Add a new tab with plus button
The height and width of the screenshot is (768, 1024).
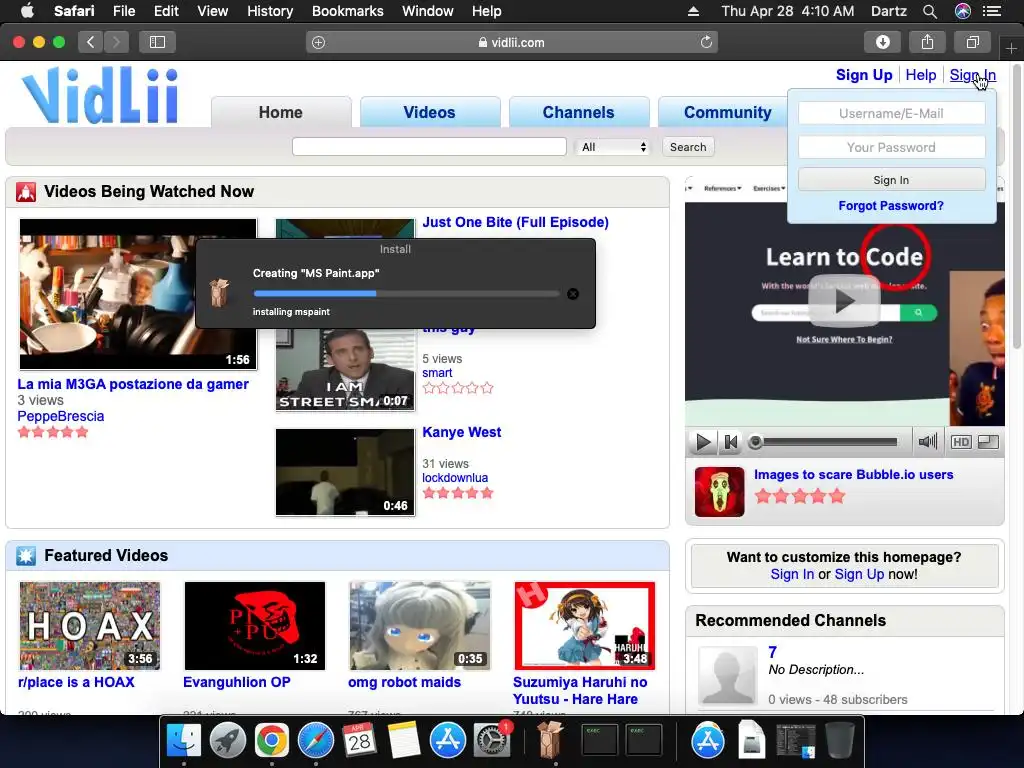pos(1011,48)
